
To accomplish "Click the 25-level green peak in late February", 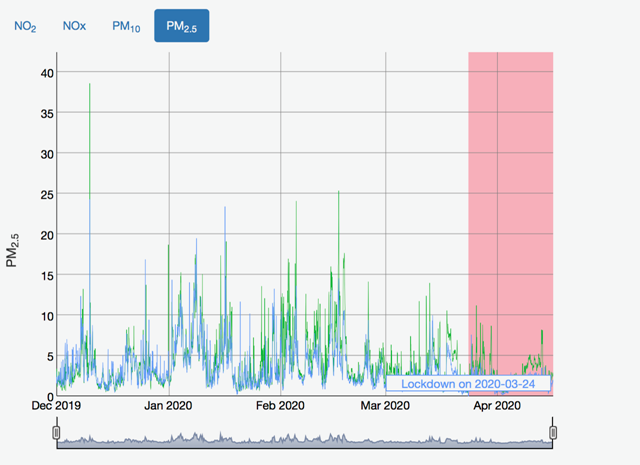I will pos(338,192).
